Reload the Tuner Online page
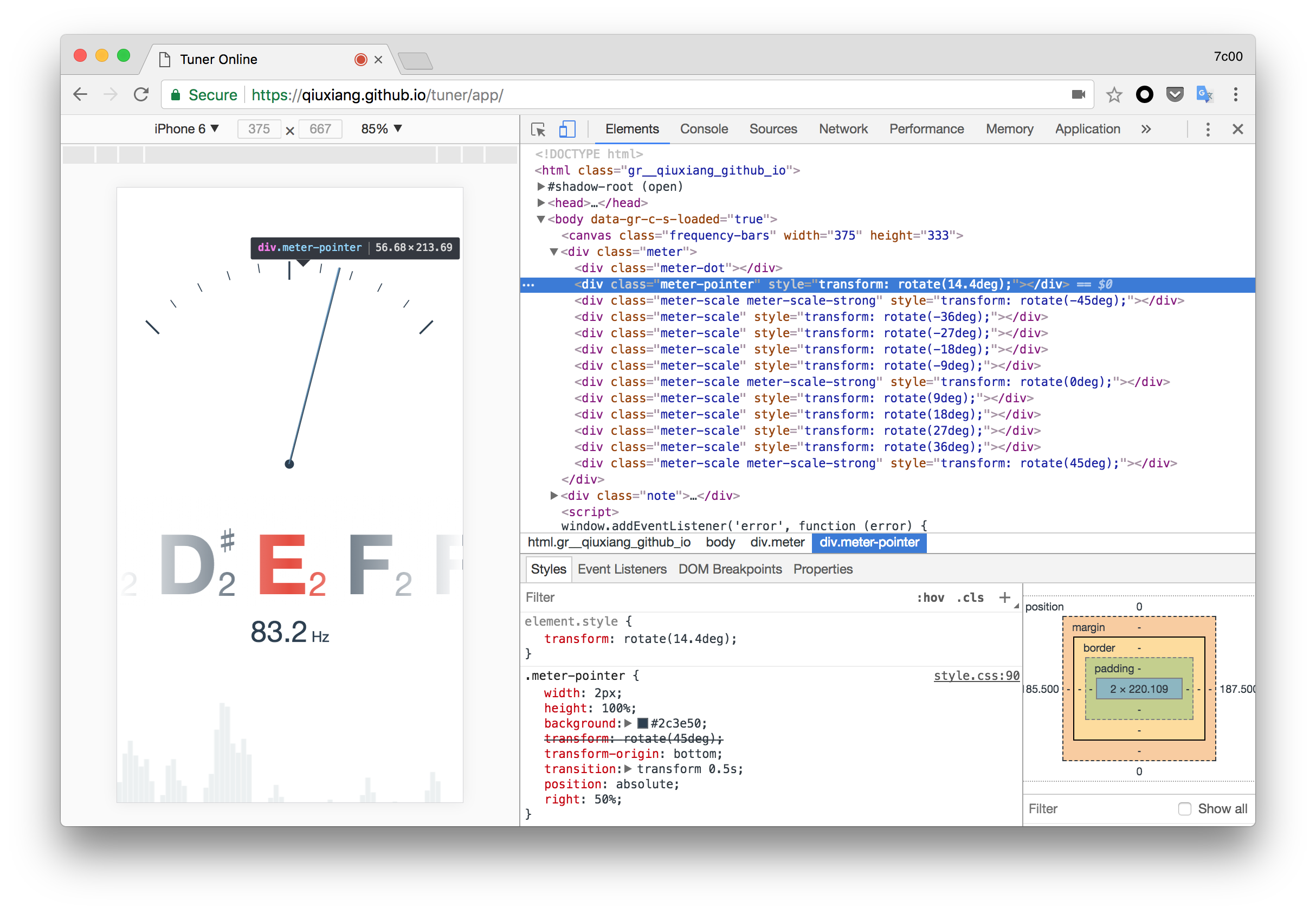 tap(141, 94)
